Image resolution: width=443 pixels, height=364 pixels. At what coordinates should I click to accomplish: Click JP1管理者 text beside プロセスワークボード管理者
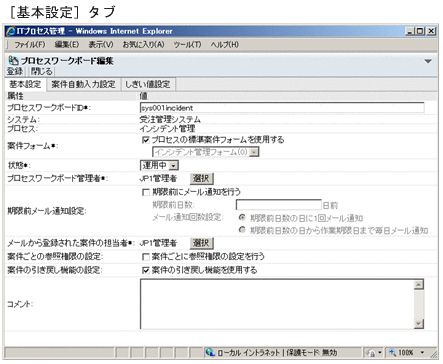click(158, 179)
